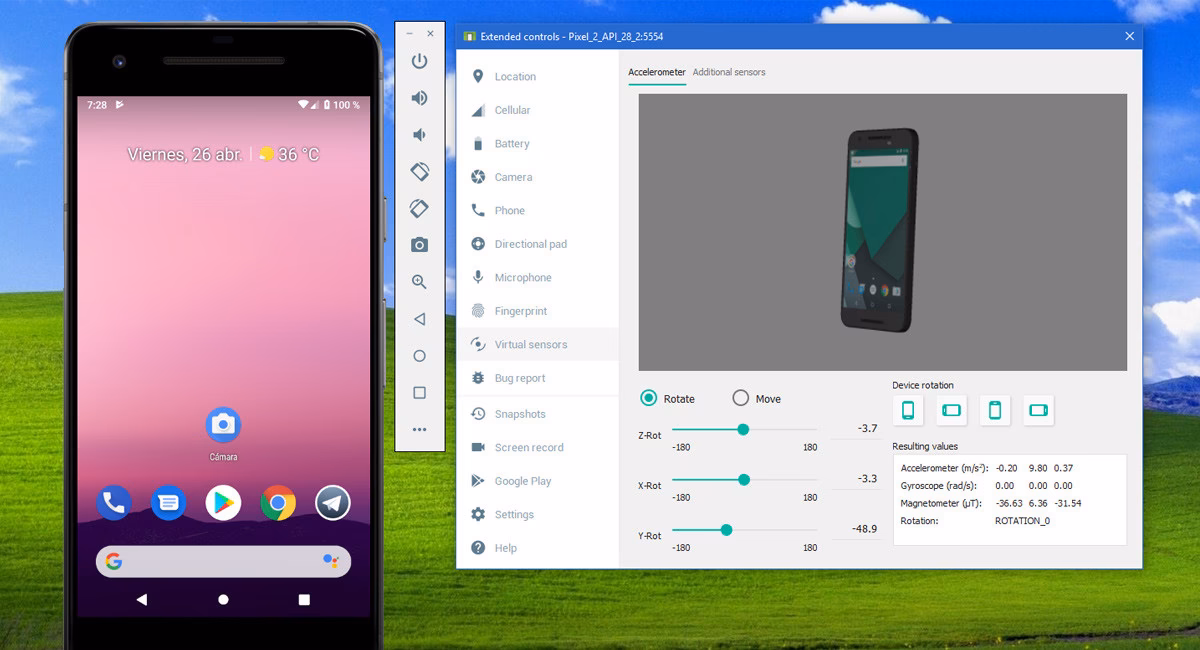Click the X-Rot slider handle
1200x650 pixels.
[x=744, y=479]
